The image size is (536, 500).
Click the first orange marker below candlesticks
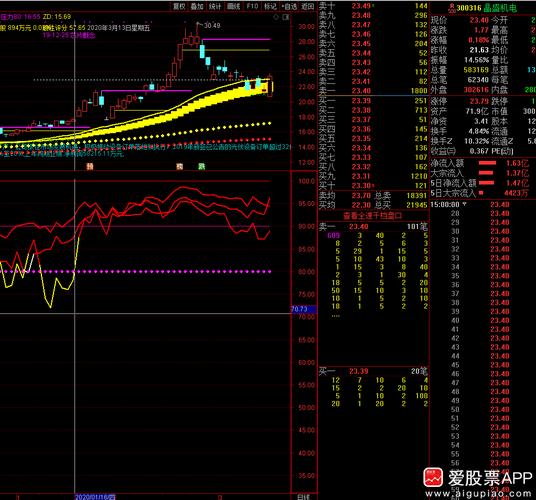pos(90,166)
